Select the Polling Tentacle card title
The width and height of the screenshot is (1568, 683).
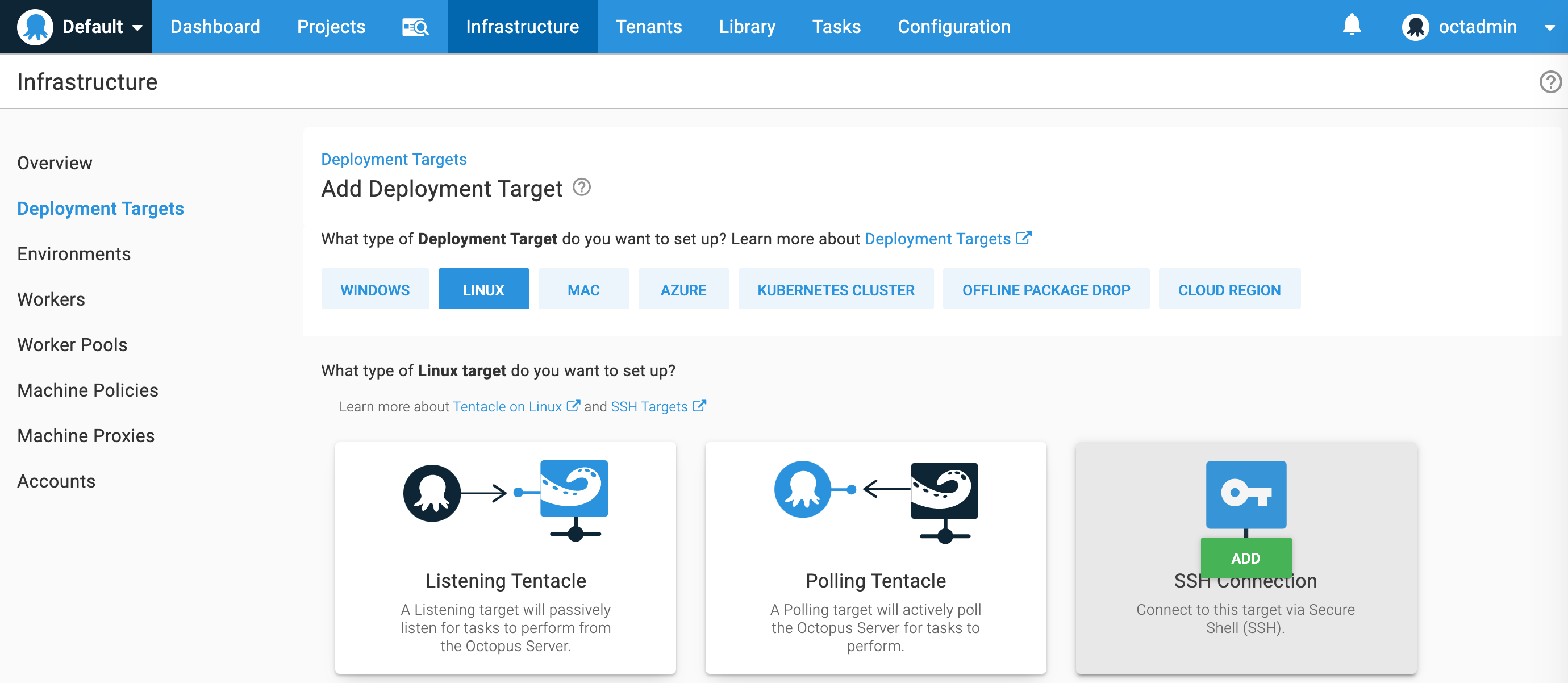coord(875,580)
